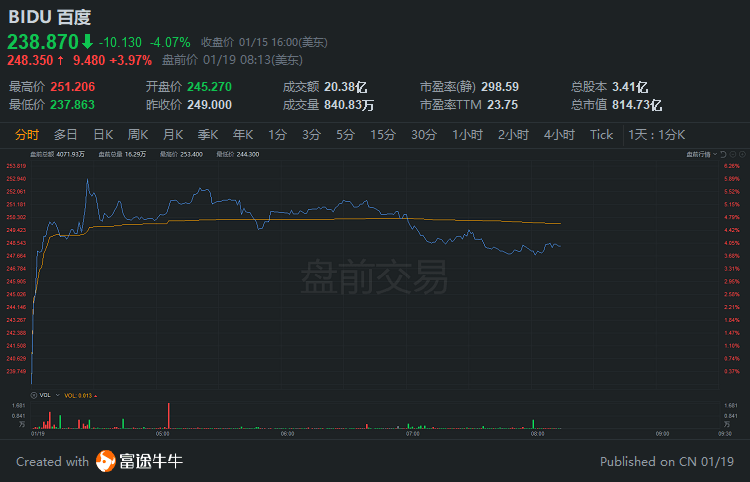Switch to the 周K tab
Screen dimensions: 750x482
point(138,135)
